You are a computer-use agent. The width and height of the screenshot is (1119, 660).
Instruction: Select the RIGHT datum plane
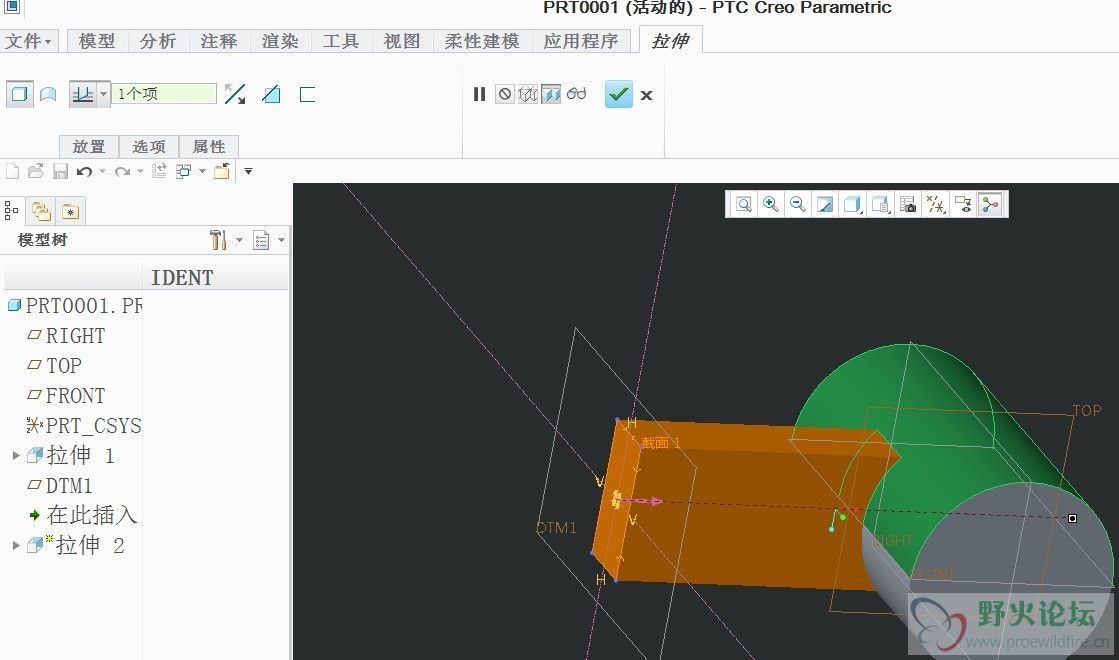[66, 335]
